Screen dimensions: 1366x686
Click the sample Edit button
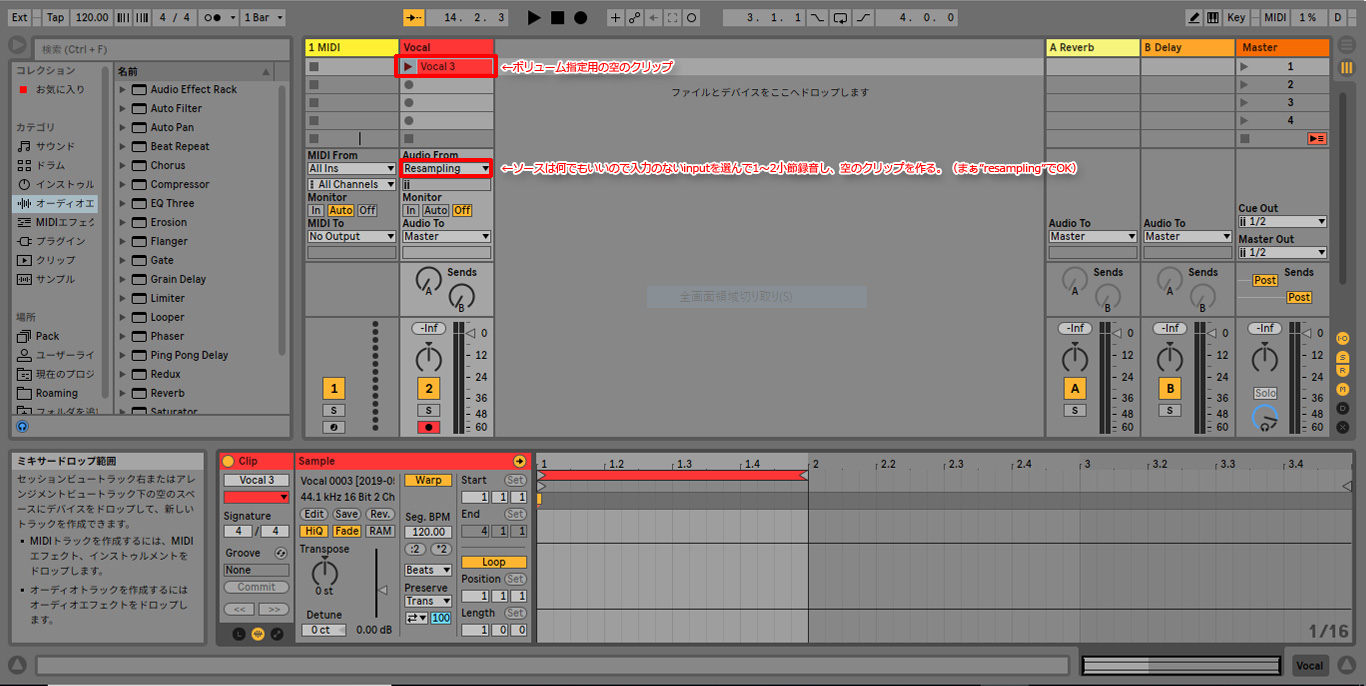coord(314,514)
